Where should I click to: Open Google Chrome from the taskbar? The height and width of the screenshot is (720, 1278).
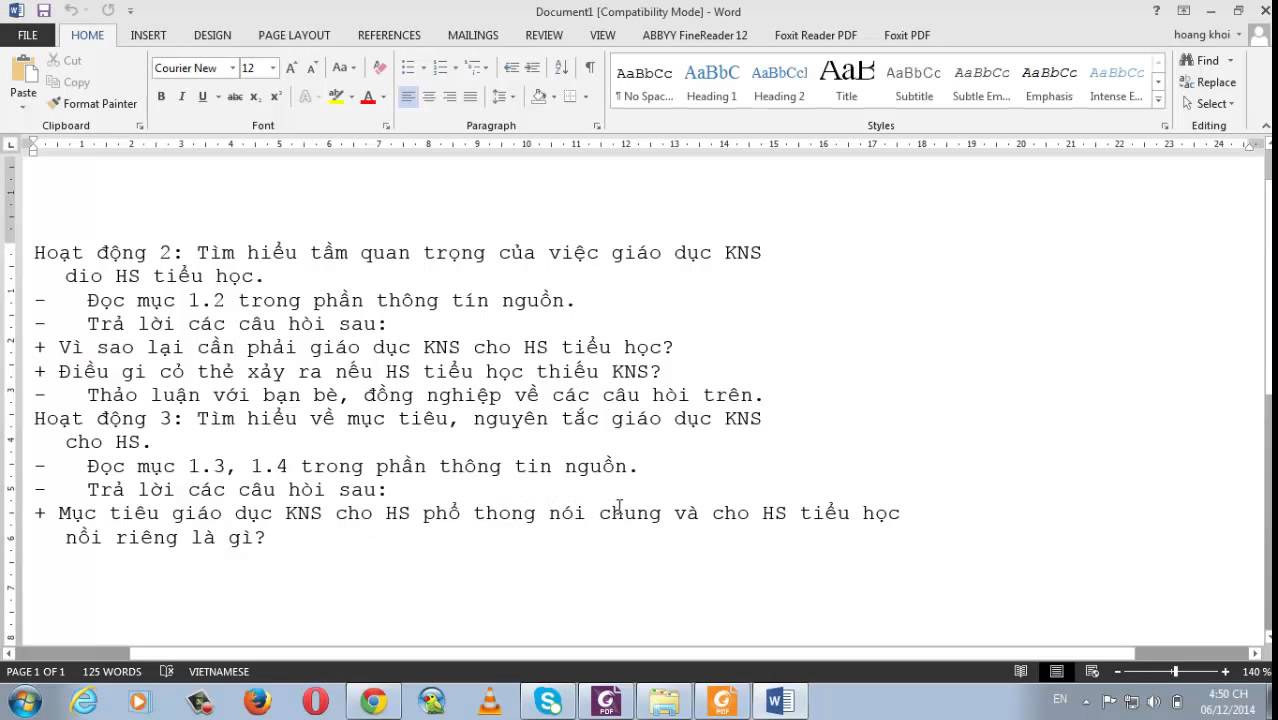[x=374, y=702]
